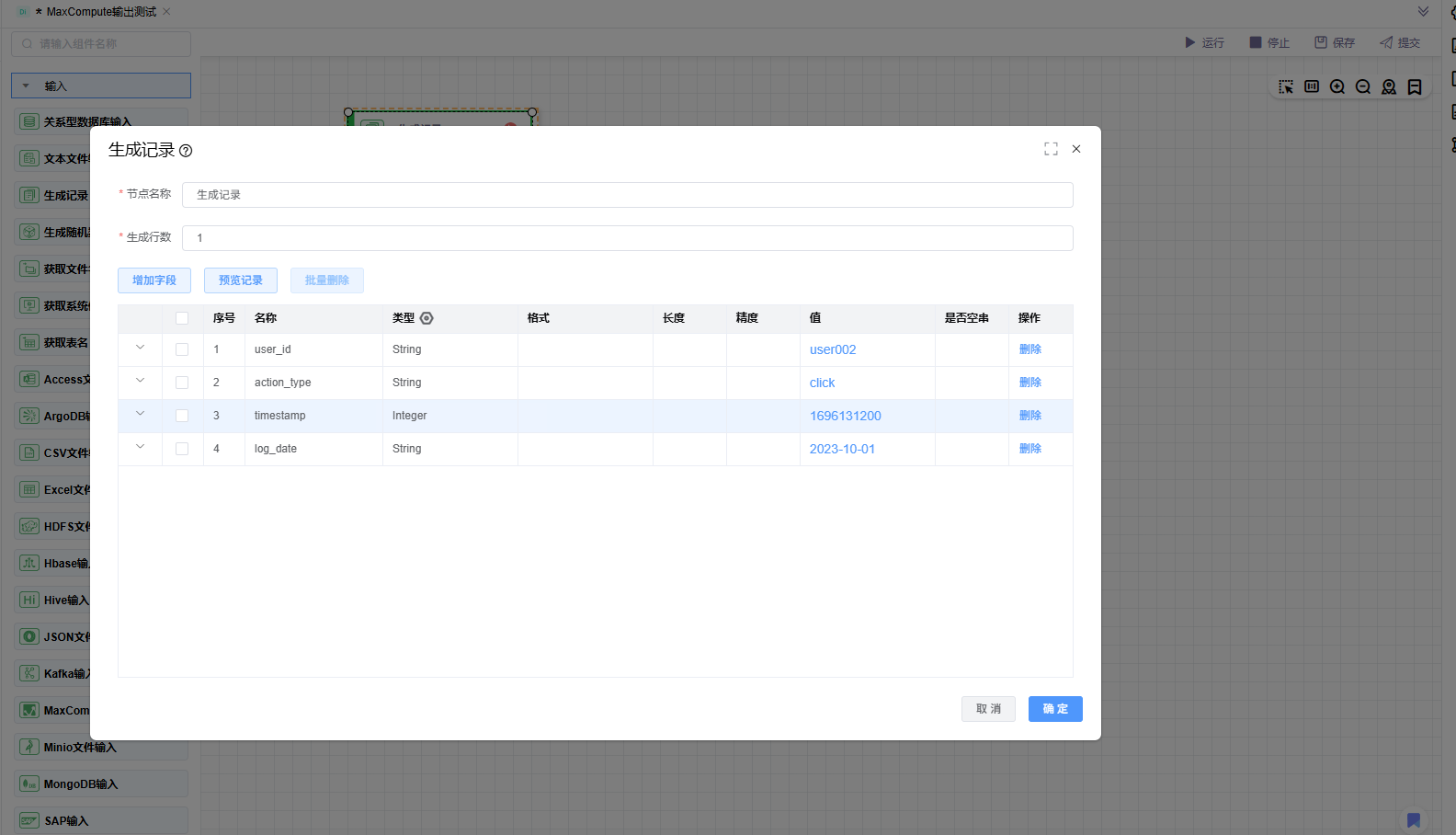Click the fullscreen icon in dialog header

click(1051, 149)
